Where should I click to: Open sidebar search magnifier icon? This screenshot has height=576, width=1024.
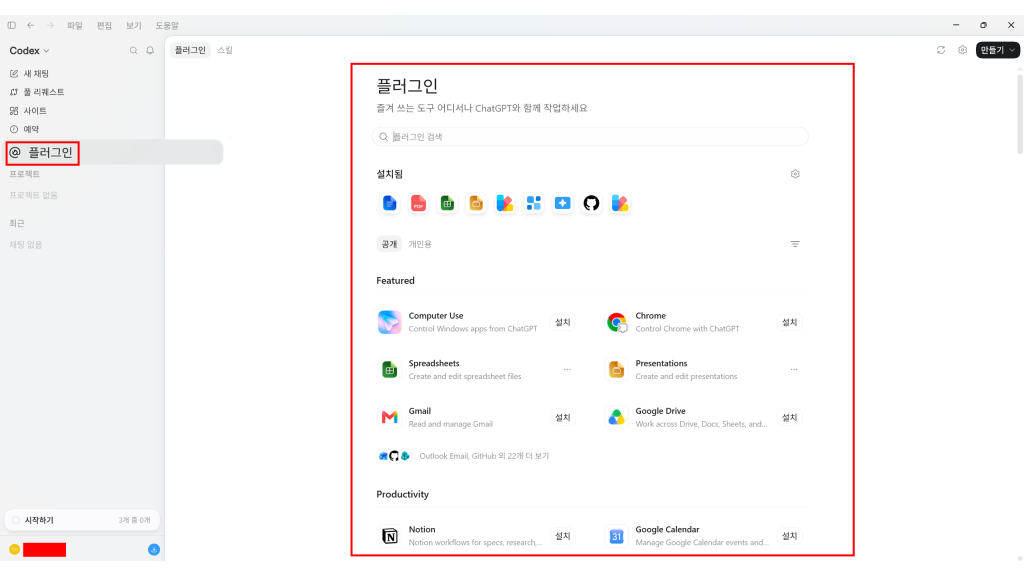133,50
